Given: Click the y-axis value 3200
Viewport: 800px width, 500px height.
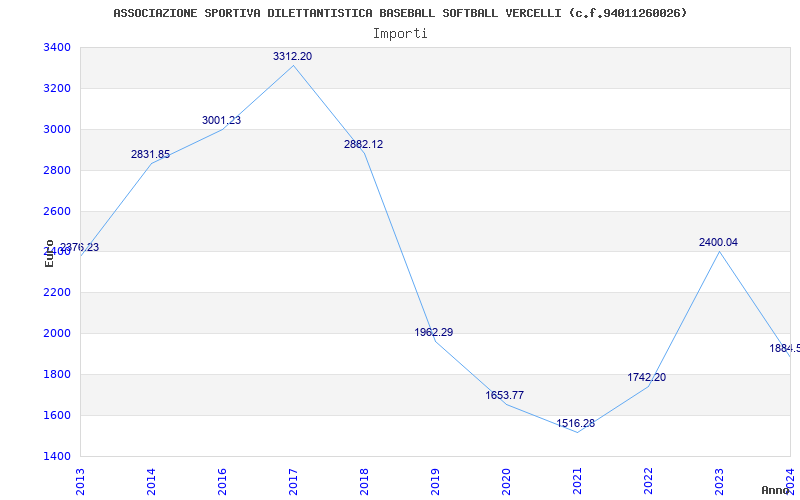Looking at the screenshot, I should pyautogui.click(x=57, y=89).
